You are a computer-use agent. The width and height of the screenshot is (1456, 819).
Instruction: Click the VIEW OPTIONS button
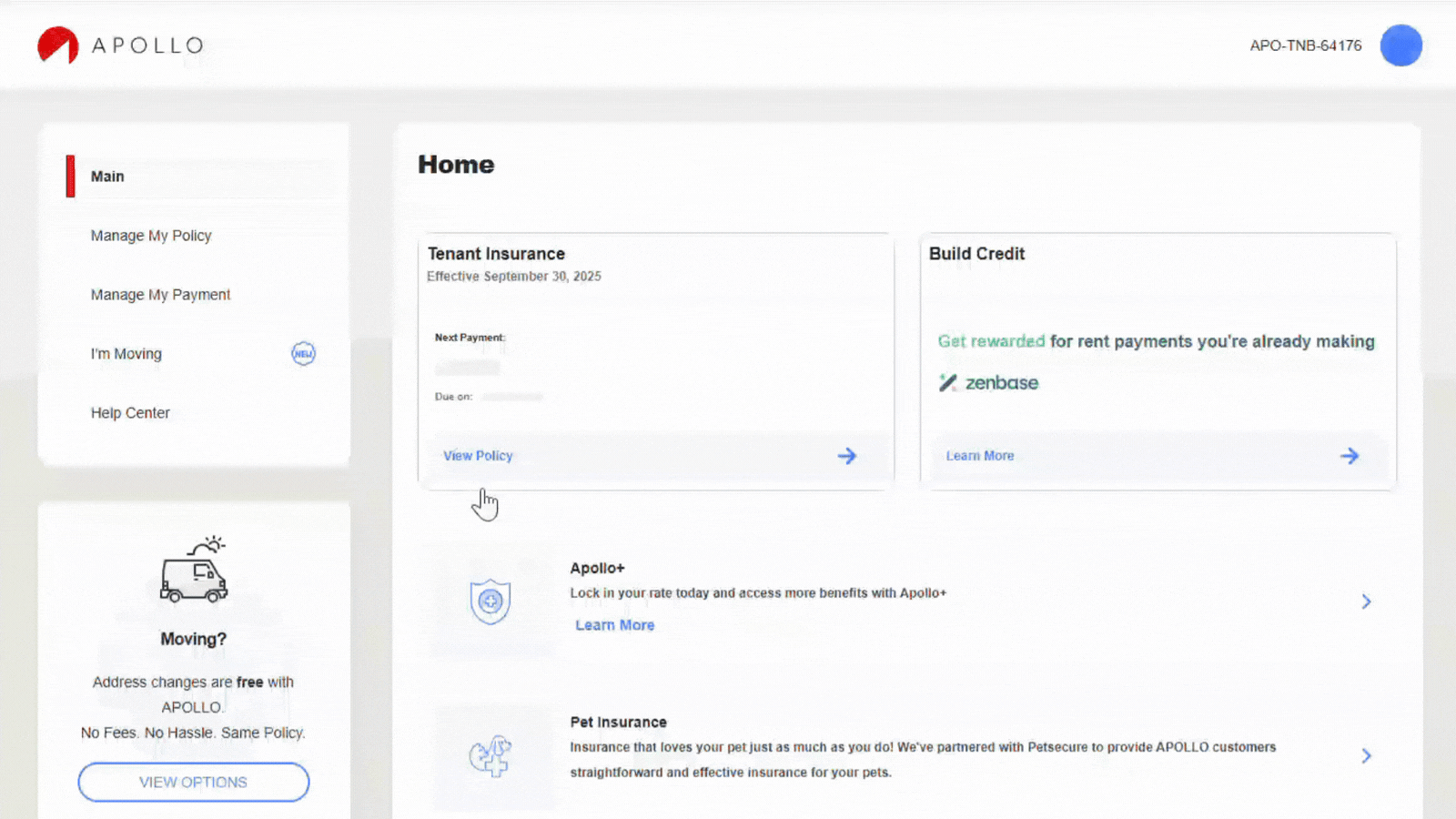tap(194, 783)
